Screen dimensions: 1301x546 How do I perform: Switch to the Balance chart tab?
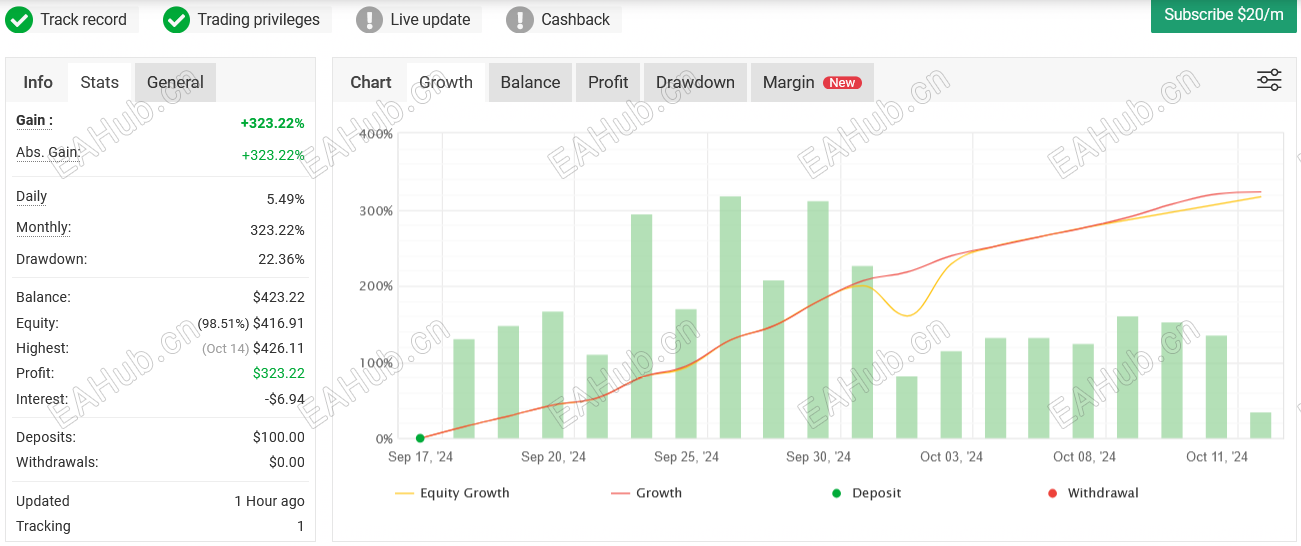point(530,82)
